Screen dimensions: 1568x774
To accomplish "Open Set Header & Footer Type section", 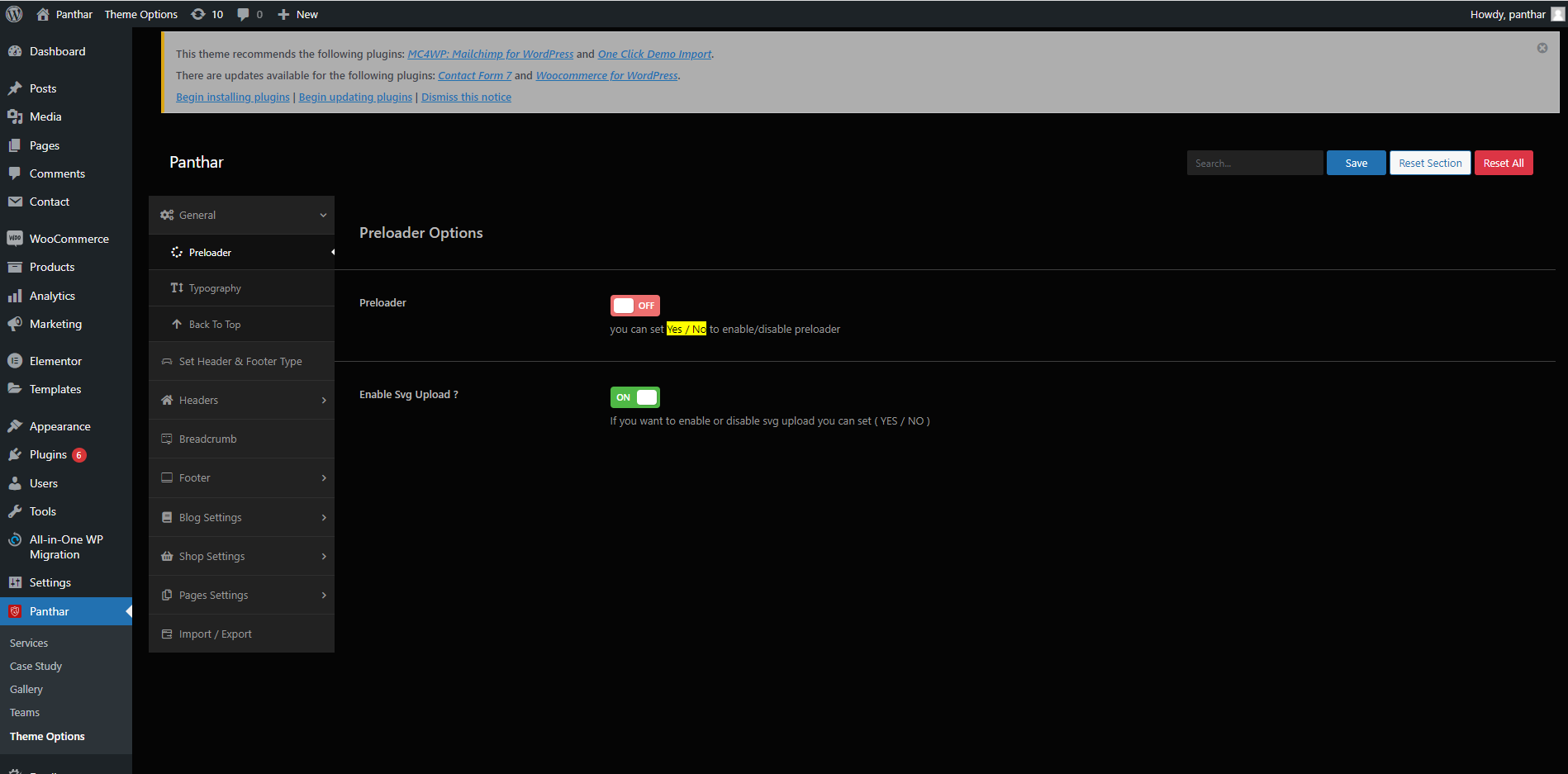I will (x=241, y=361).
